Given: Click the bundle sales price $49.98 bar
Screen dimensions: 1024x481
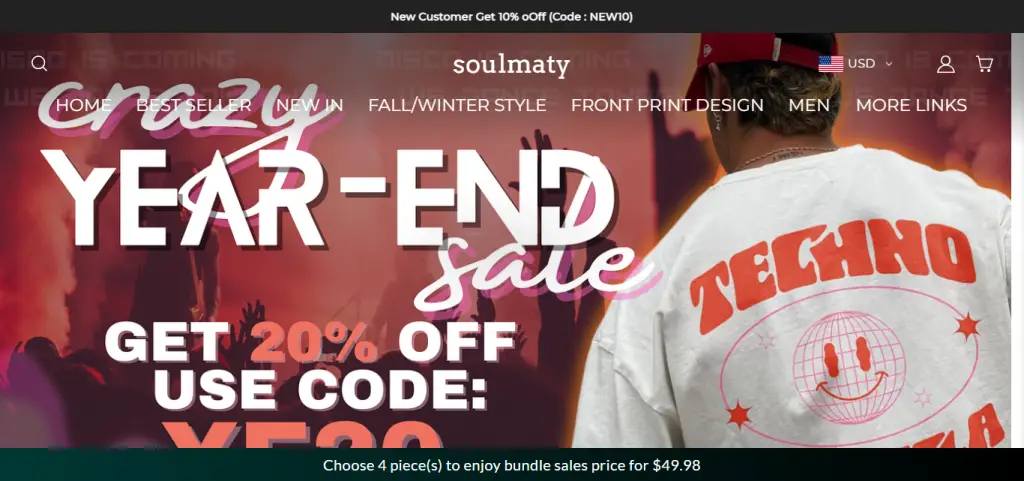Looking at the screenshot, I should point(511,465).
